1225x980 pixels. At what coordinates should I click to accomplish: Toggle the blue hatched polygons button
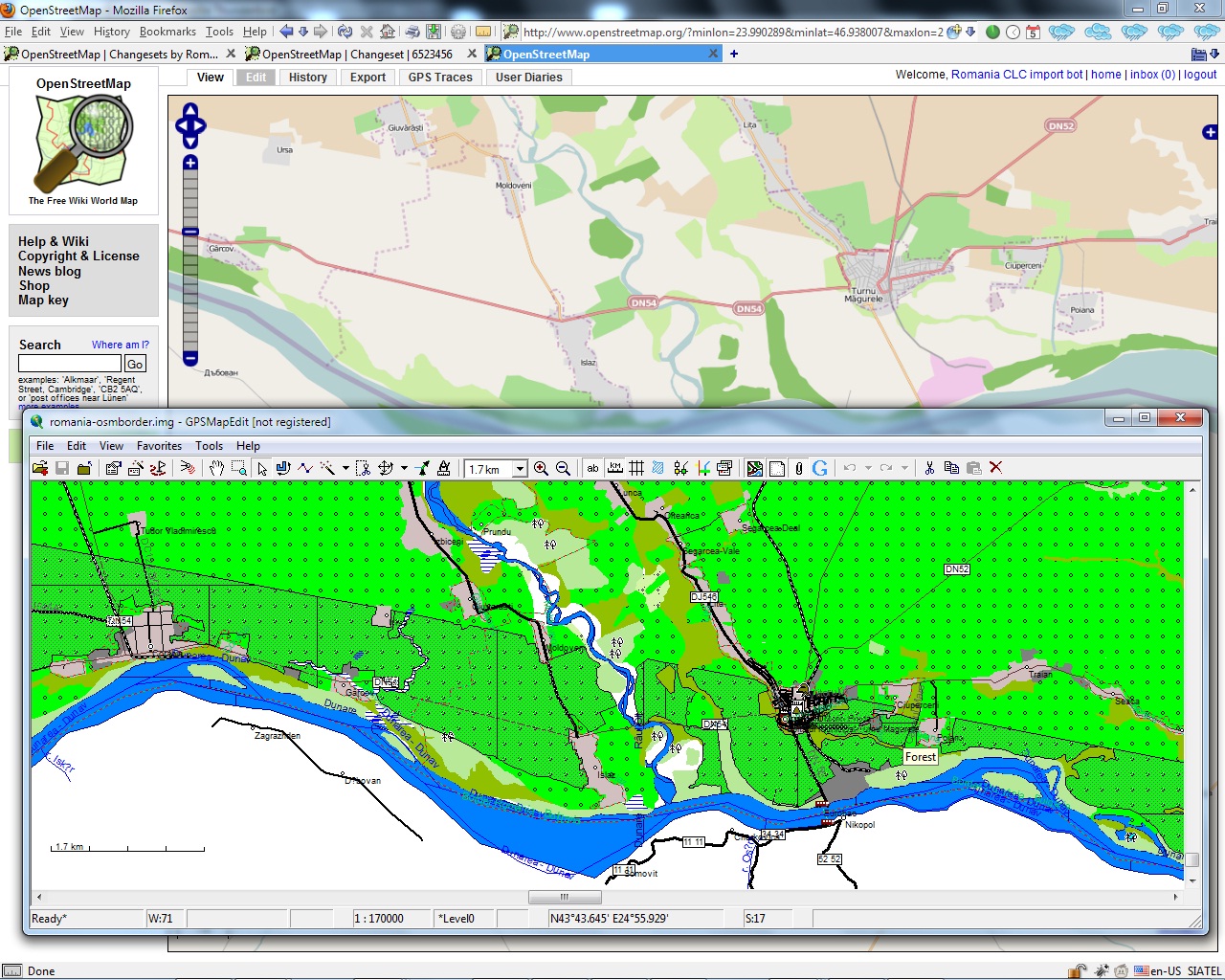coord(658,468)
